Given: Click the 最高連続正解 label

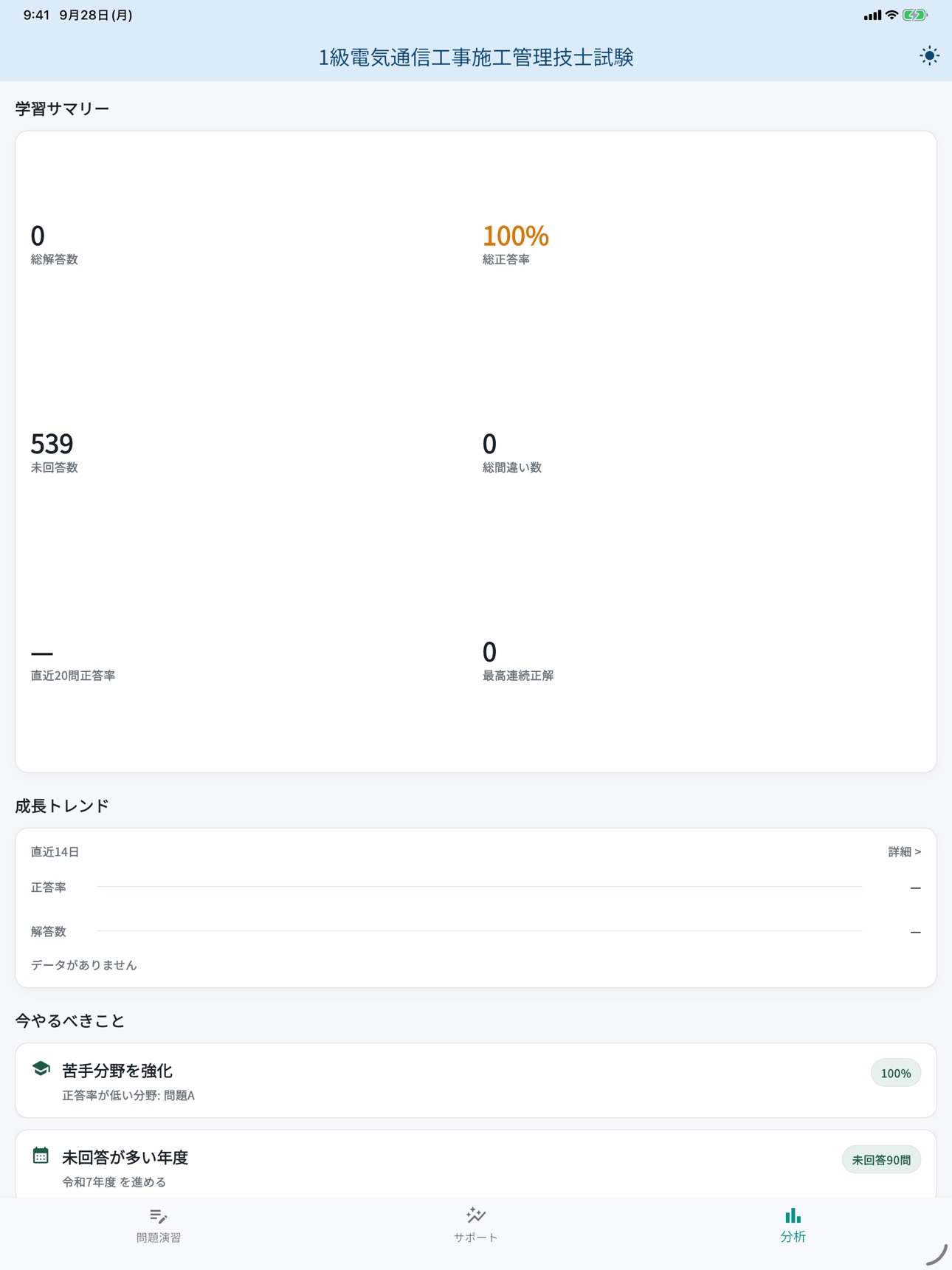Looking at the screenshot, I should 518,676.
